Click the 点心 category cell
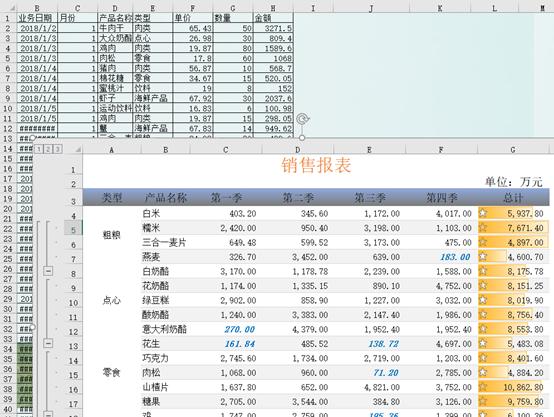Viewport: 554px width, 417px height. point(112,300)
